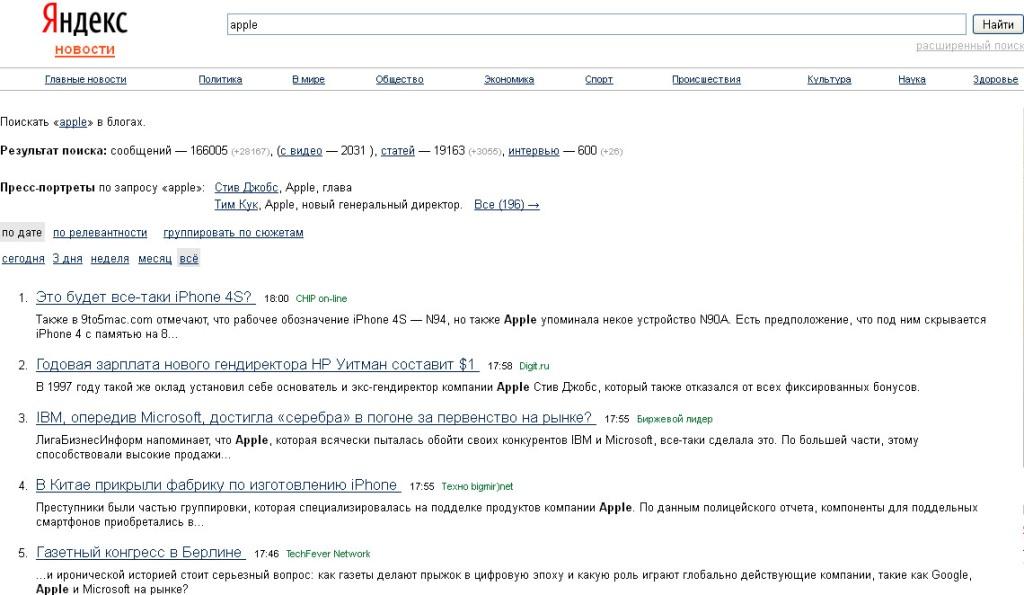
Task: Open article 'Газетный конгресс в Берлине'
Action: pos(140,552)
